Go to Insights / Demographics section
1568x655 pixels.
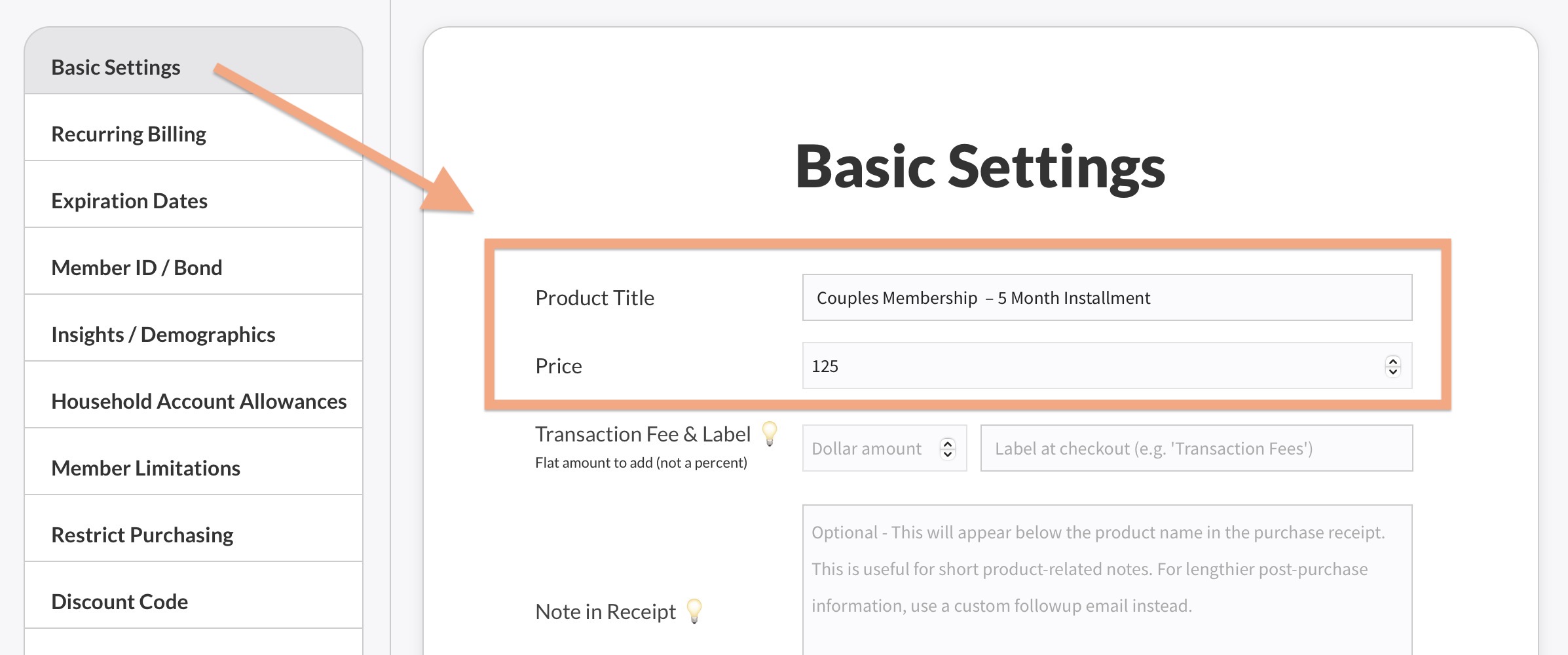click(163, 335)
